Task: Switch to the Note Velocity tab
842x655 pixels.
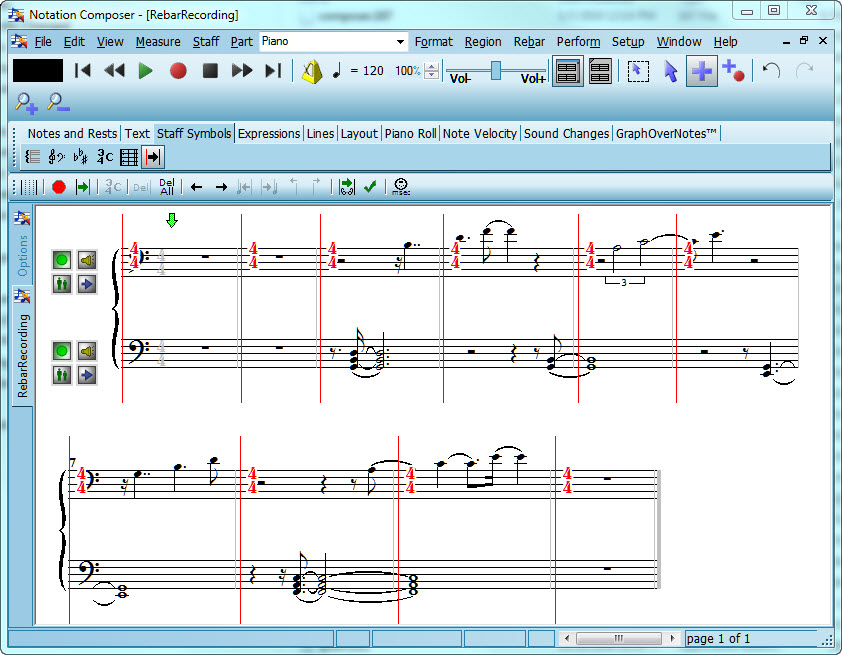Action: point(479,132)
